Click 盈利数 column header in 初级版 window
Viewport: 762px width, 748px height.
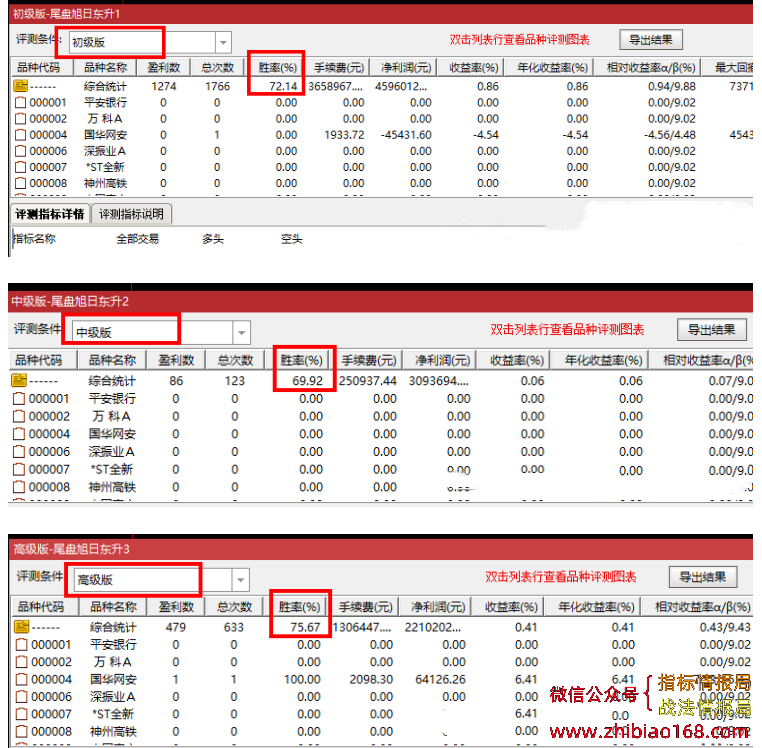164,68
